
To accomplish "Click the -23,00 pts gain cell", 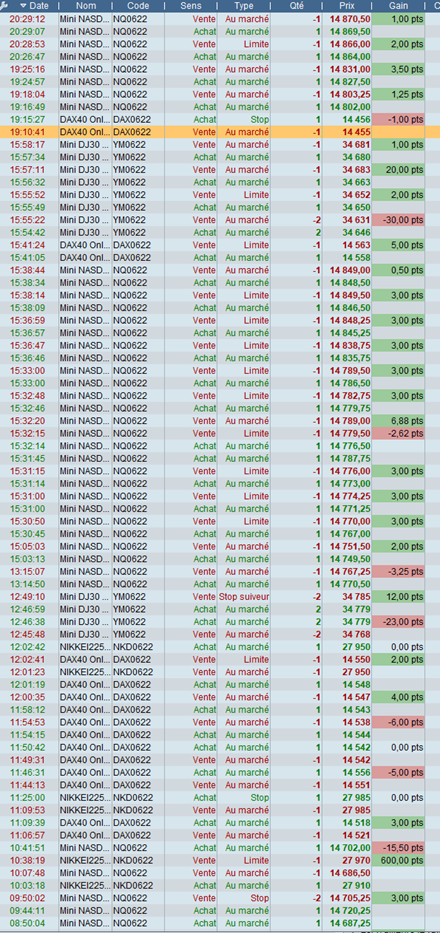I will click(398, 622).
